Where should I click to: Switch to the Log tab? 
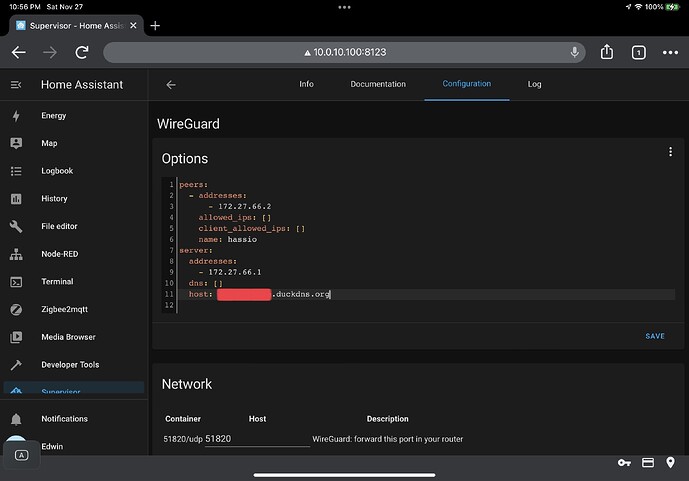(x=534, y=84)
